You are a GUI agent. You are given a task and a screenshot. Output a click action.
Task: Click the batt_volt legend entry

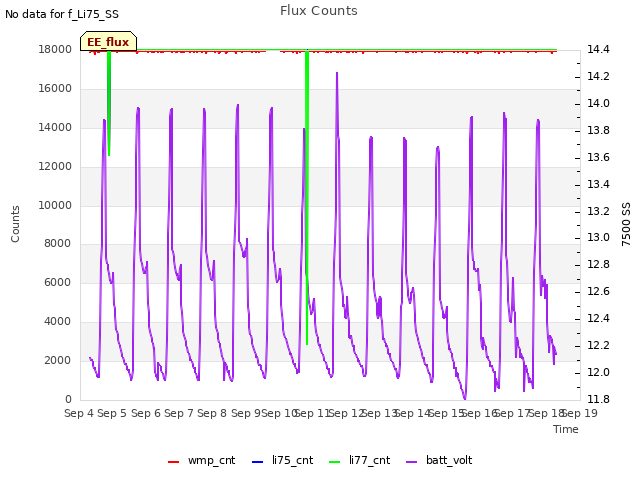[x=439, y=460]
